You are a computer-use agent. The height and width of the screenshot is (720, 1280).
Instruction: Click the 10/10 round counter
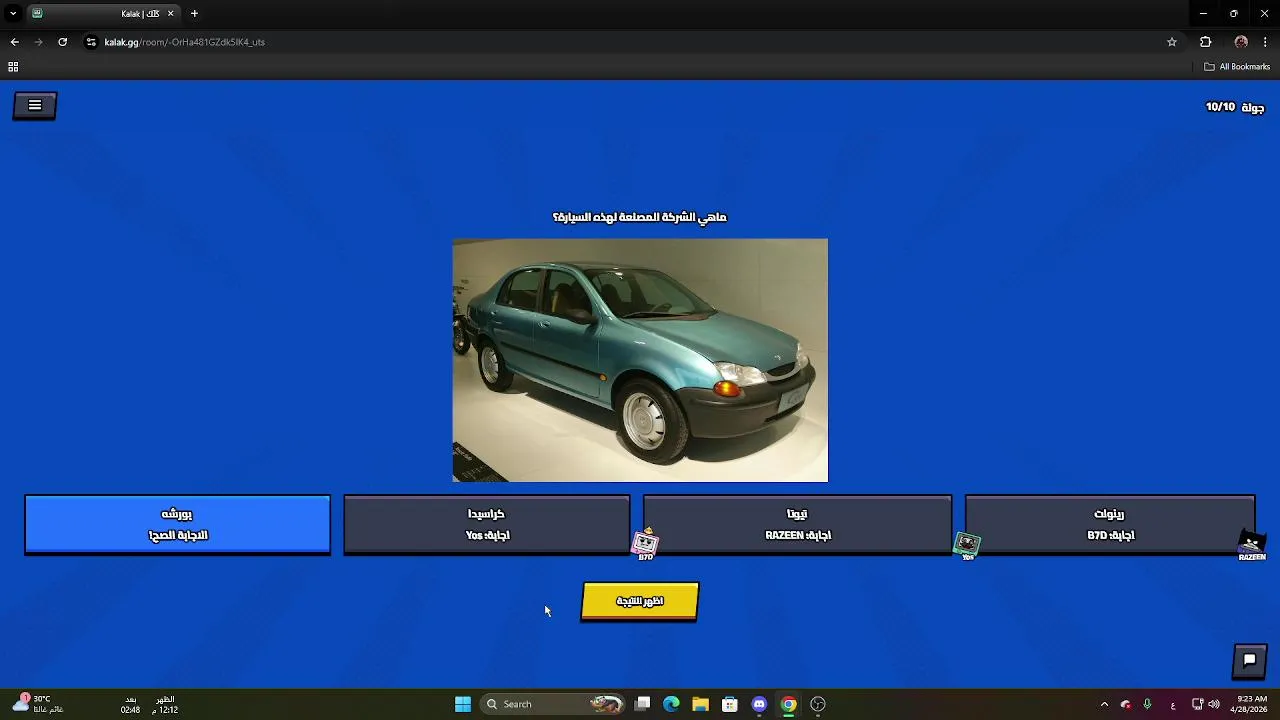(1220, 107)
